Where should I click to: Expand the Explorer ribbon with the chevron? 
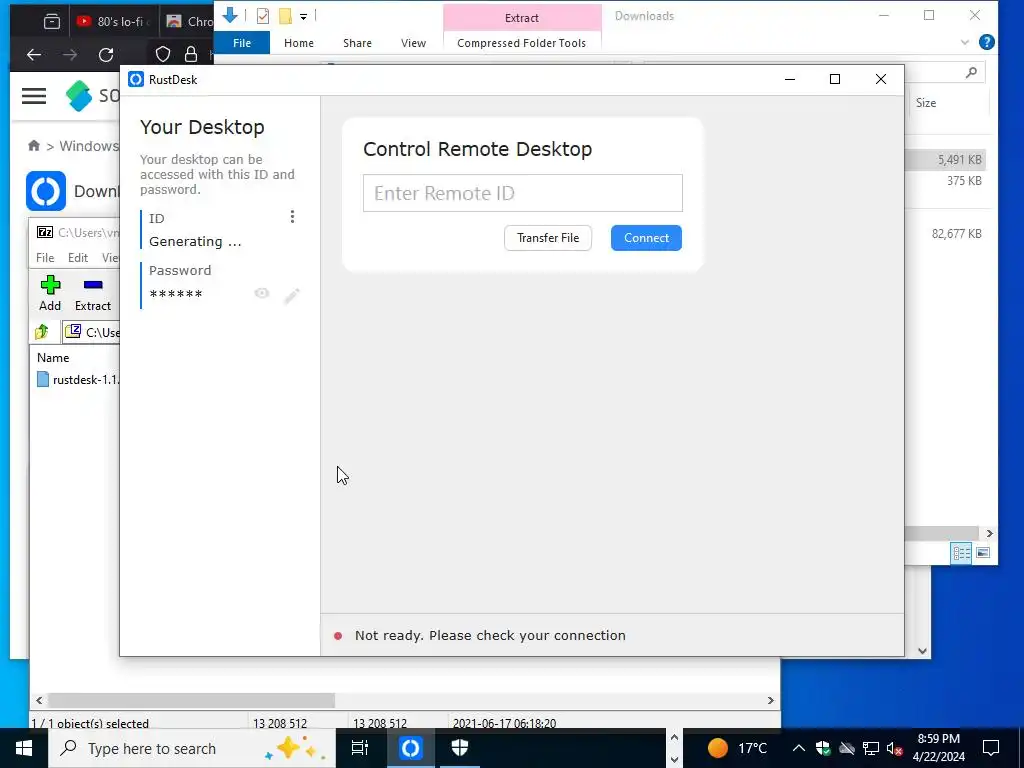[x=965, y=42]
